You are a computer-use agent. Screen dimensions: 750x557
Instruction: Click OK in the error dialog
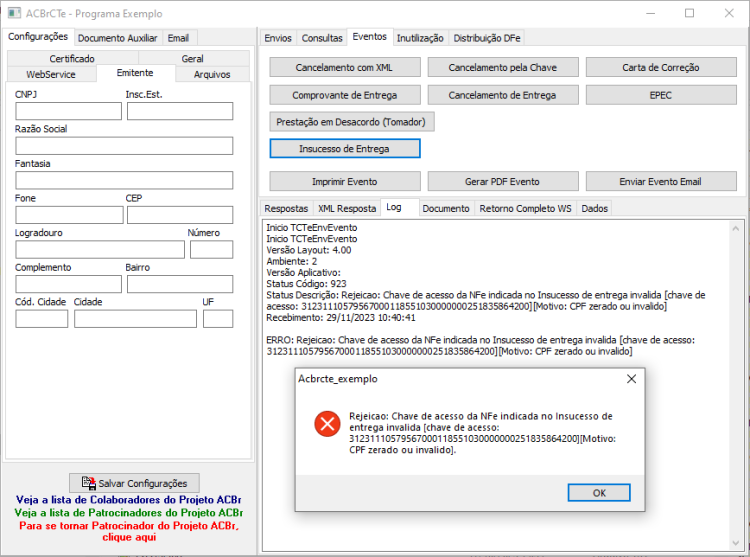tap(599, 492)
